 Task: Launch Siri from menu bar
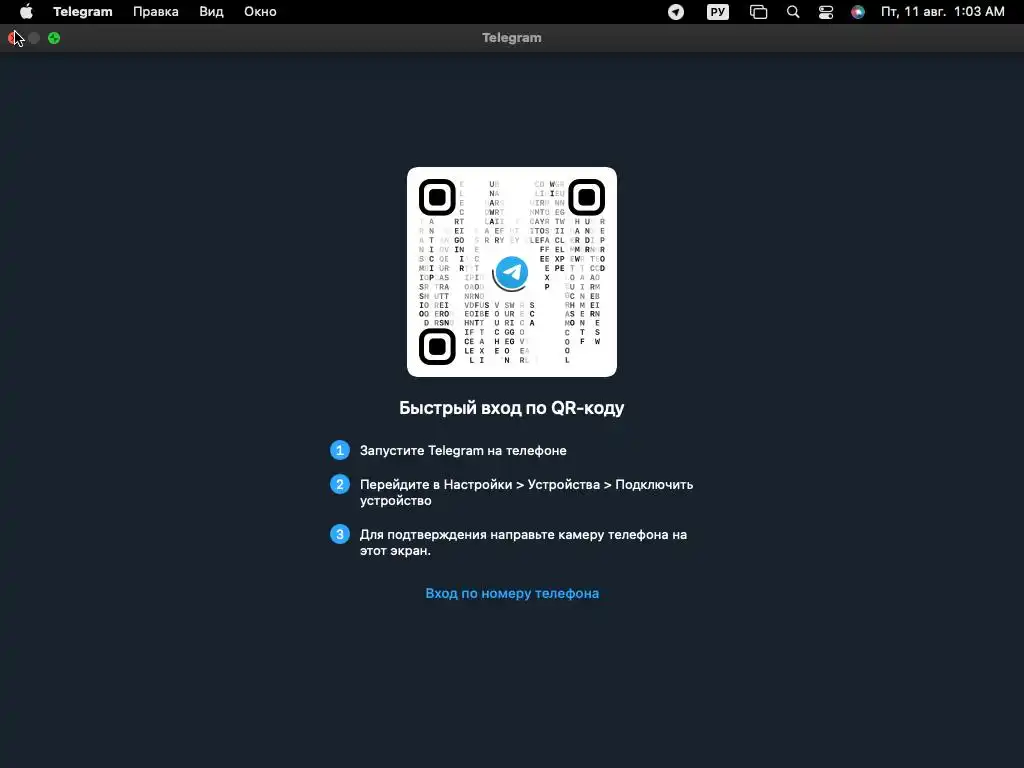[858, 12]
